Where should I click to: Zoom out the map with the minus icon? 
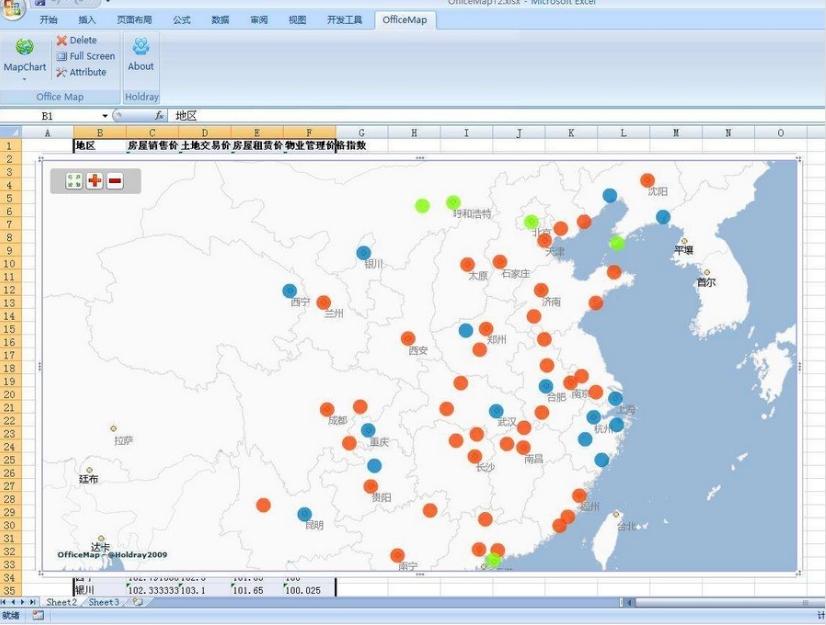point(115,181)
